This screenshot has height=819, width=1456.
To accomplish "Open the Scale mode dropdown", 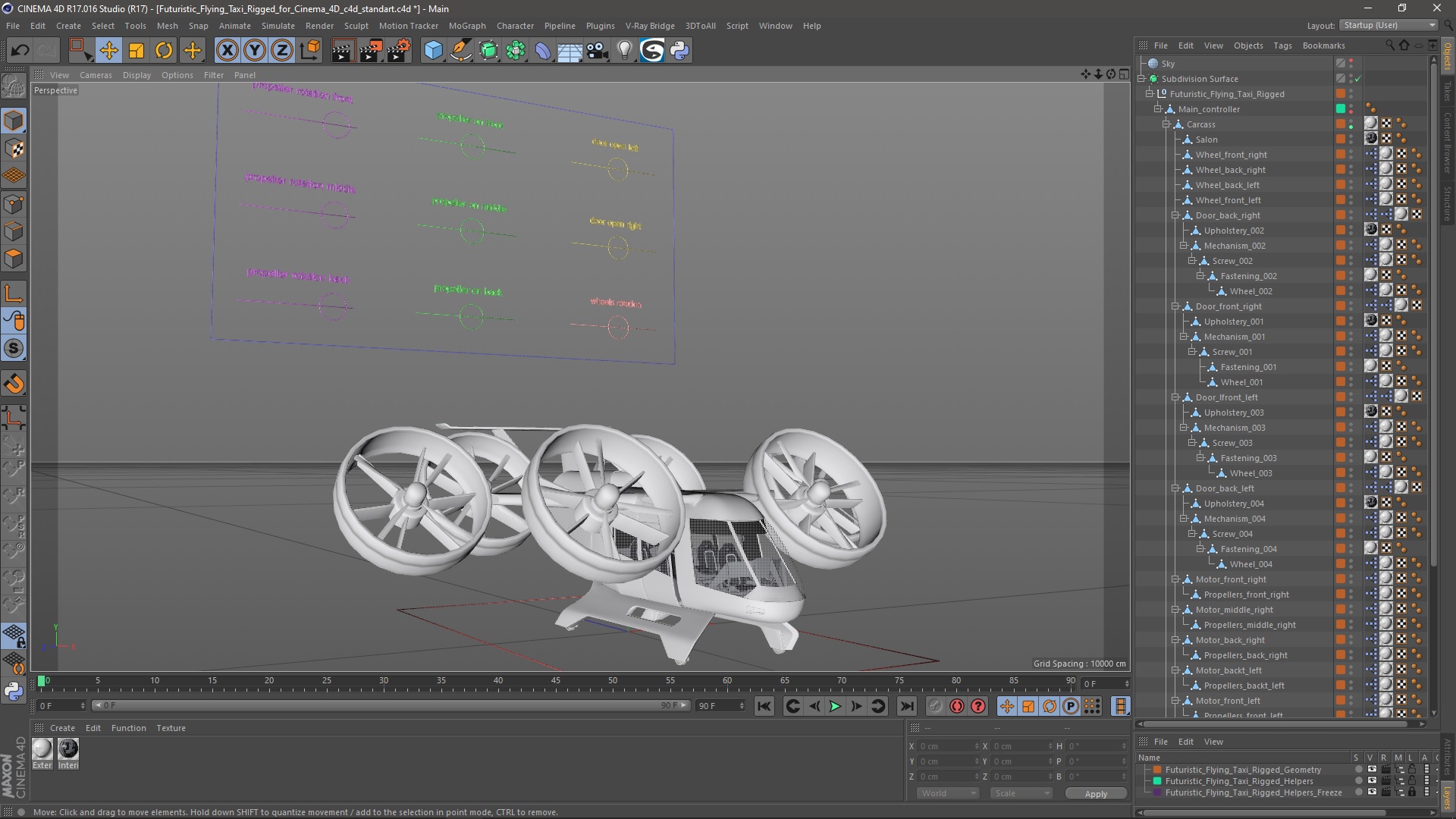I will coord(1021,793).
